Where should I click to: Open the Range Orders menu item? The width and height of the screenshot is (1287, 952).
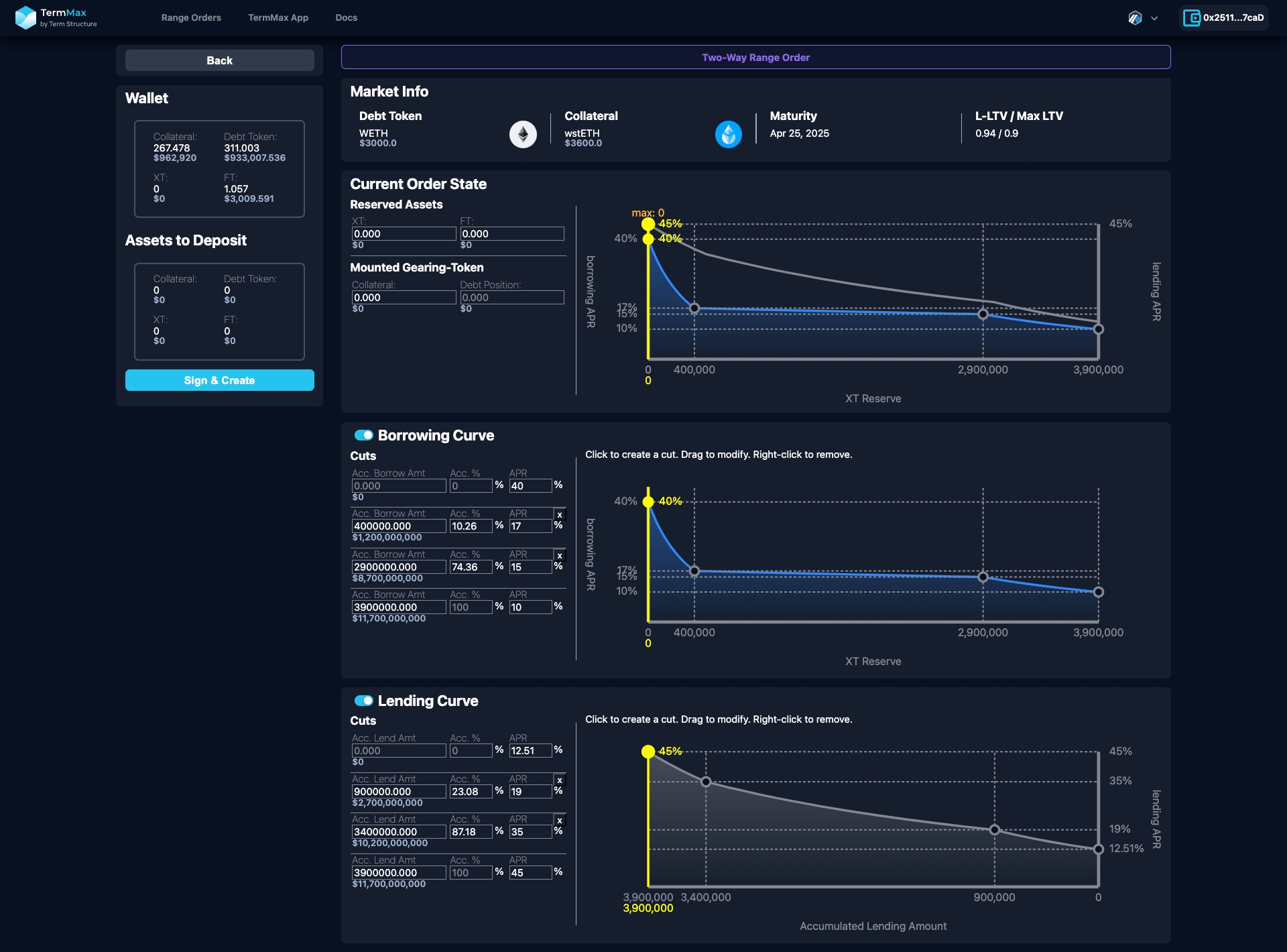click(191, 17)
